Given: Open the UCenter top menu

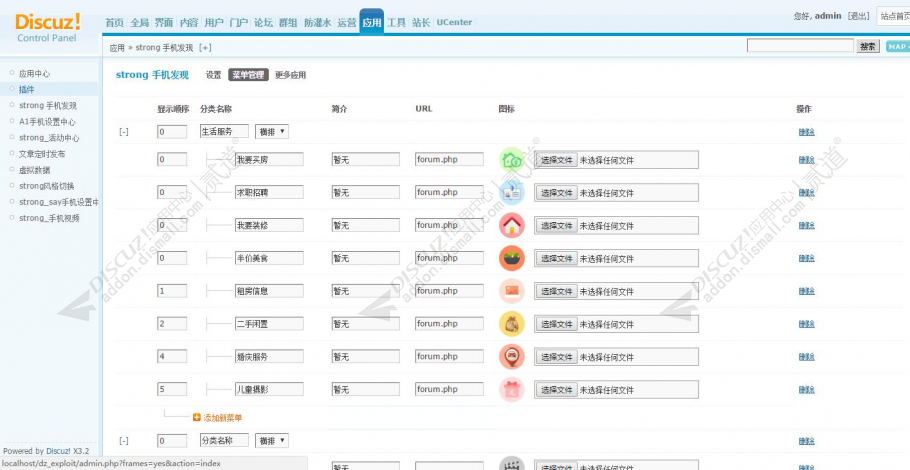Looking at the screenshot, I should 454,23.
